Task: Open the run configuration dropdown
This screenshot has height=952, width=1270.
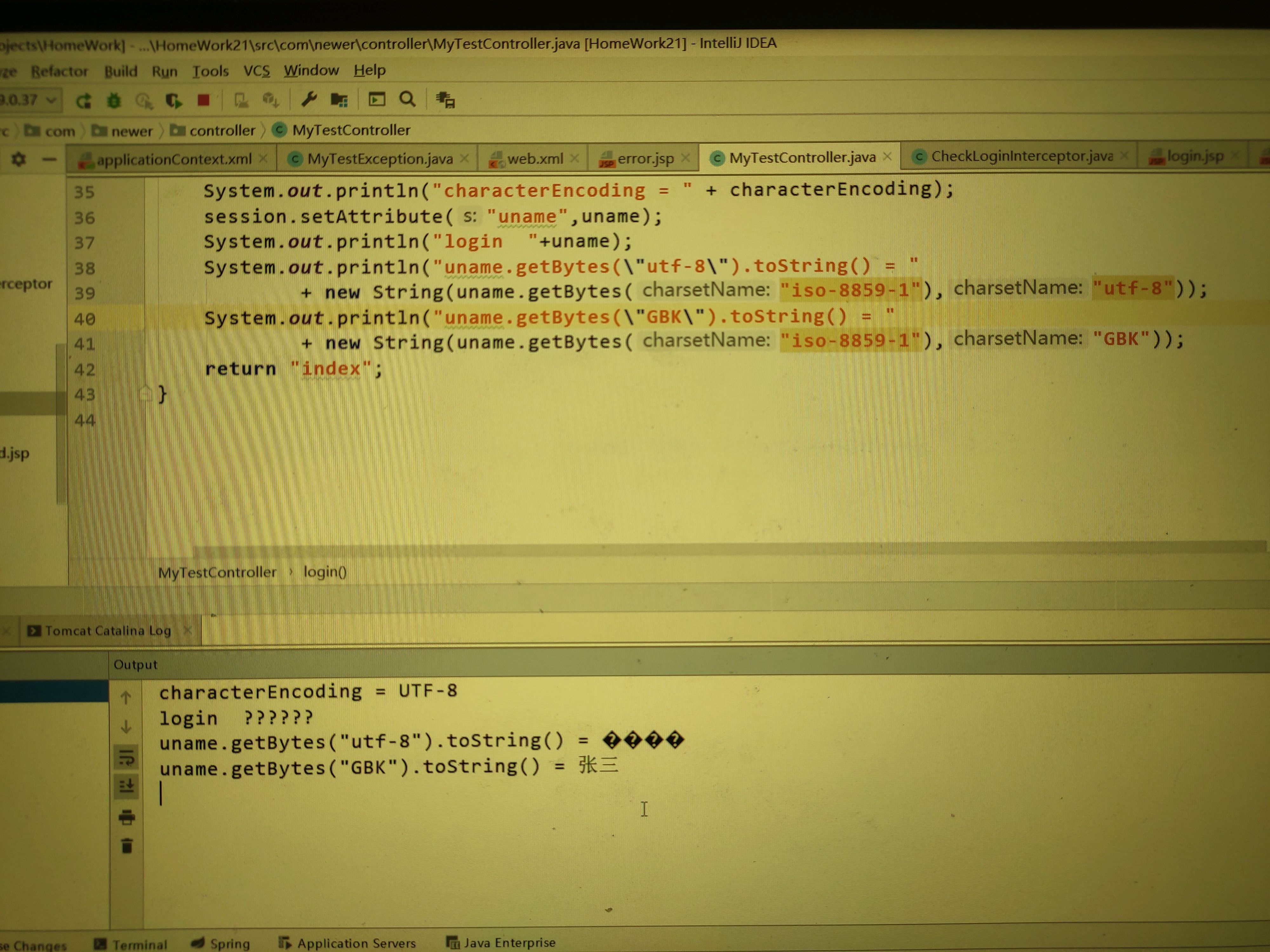Action: (30, 100)
